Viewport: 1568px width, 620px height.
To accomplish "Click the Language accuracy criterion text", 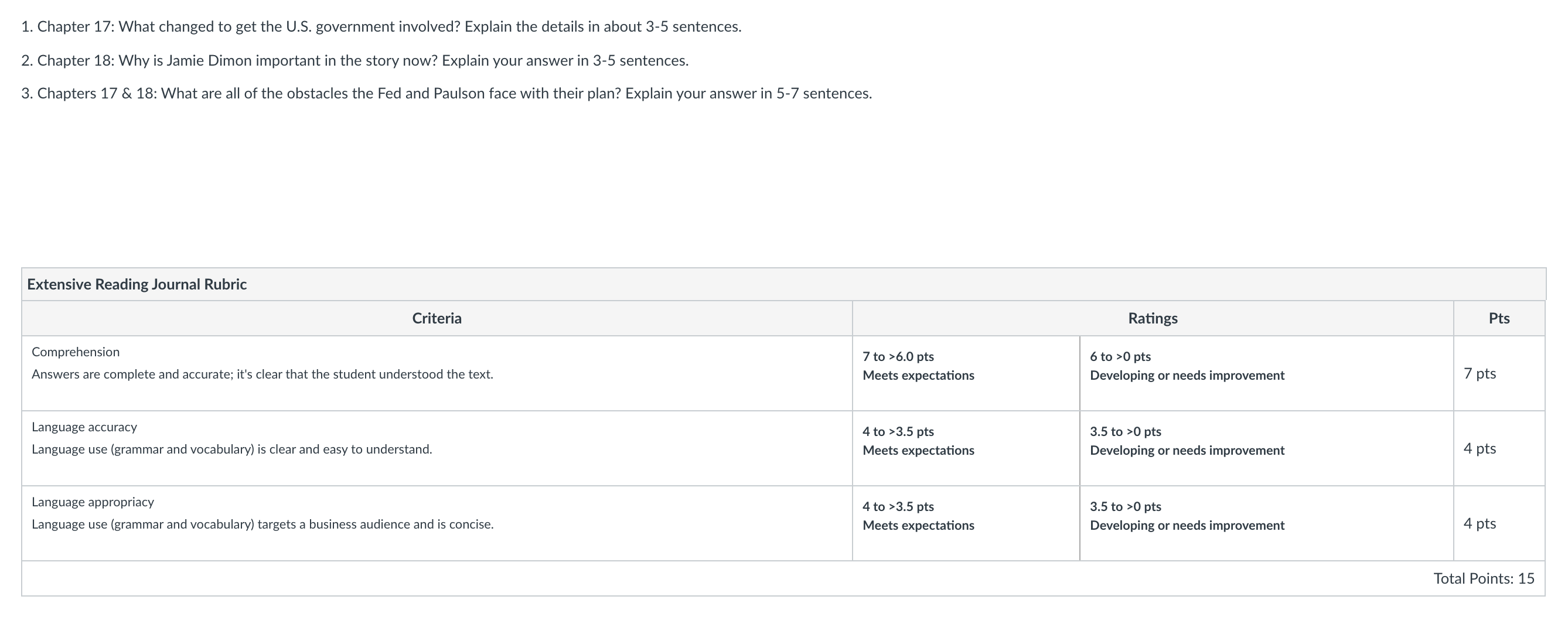I will (x=232, y=438).
